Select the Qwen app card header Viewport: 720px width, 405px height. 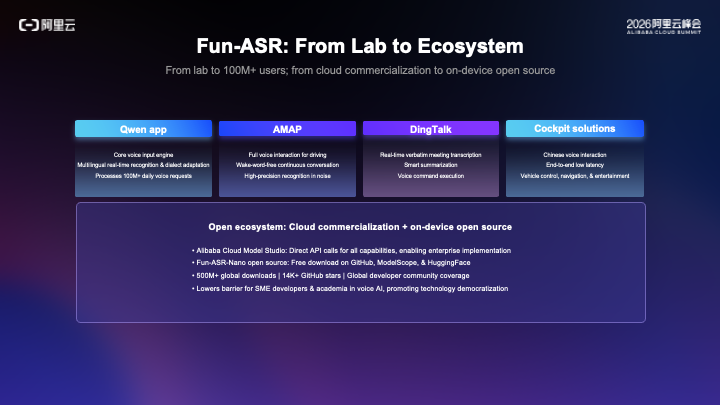143,129
